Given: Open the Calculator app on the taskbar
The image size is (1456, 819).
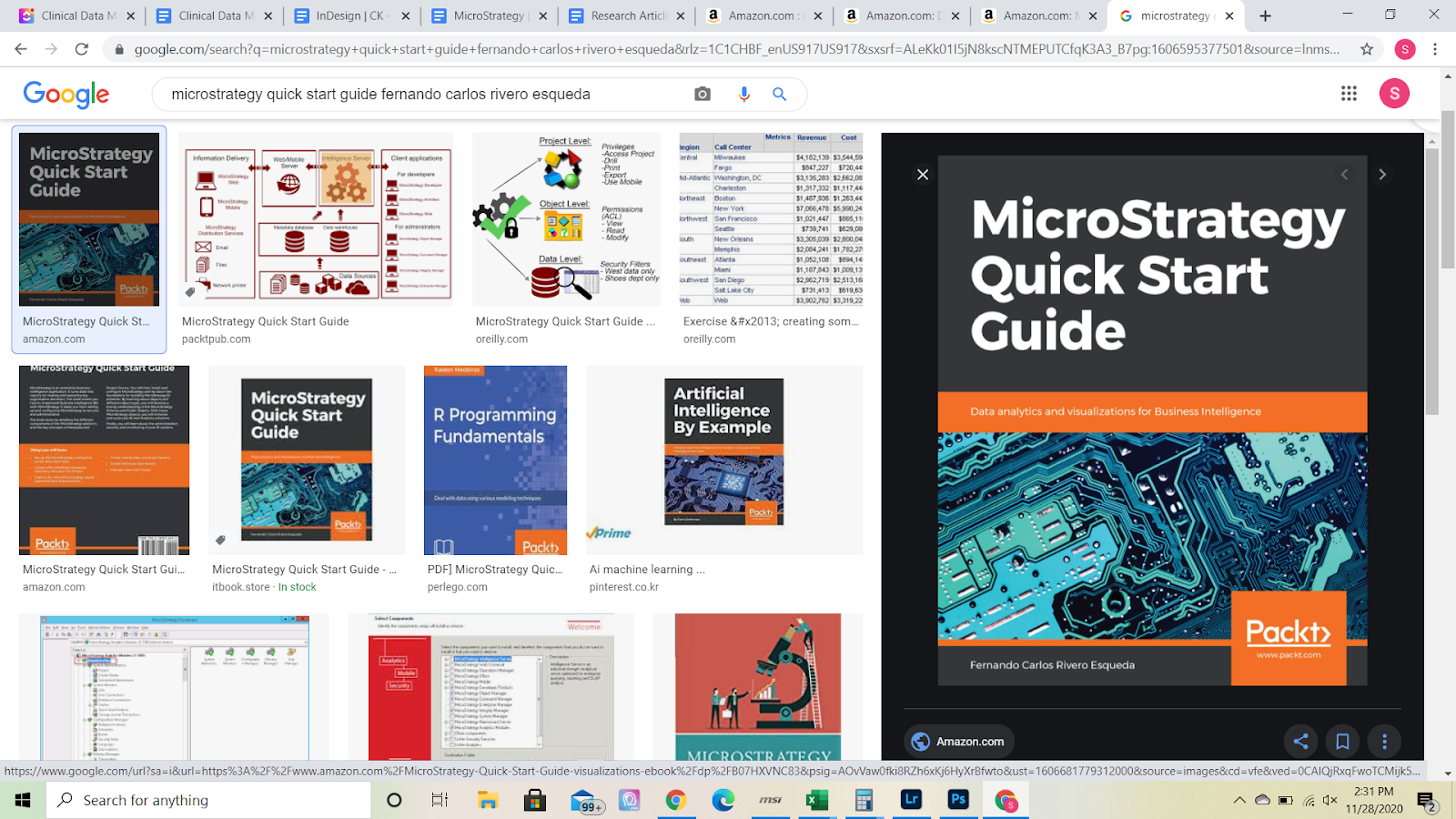Looking at the screenshot, I should click(864, 800).
